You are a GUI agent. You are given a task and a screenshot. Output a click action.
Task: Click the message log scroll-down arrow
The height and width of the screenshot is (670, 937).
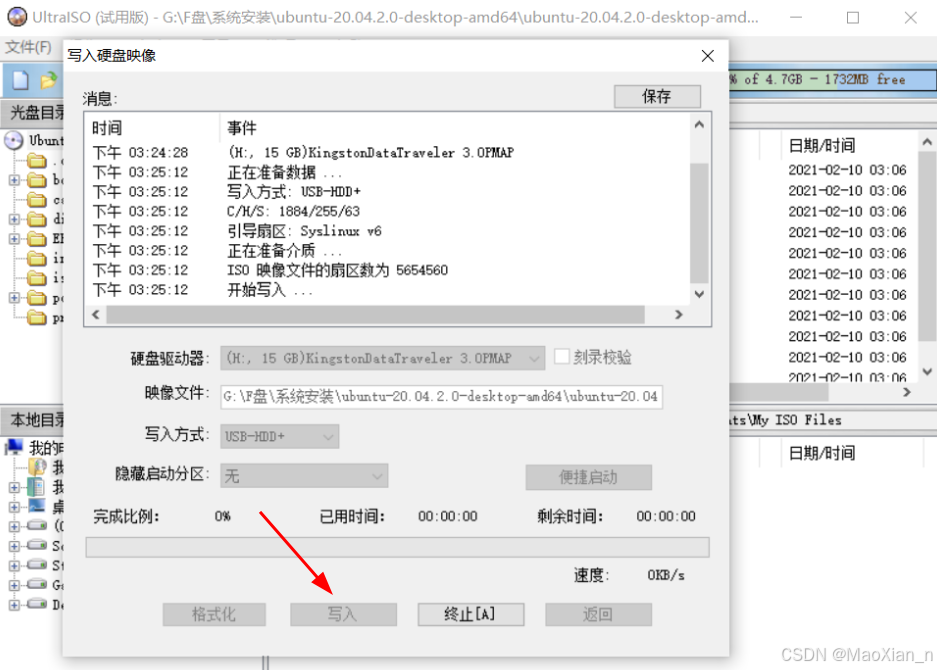coord(699,294)
